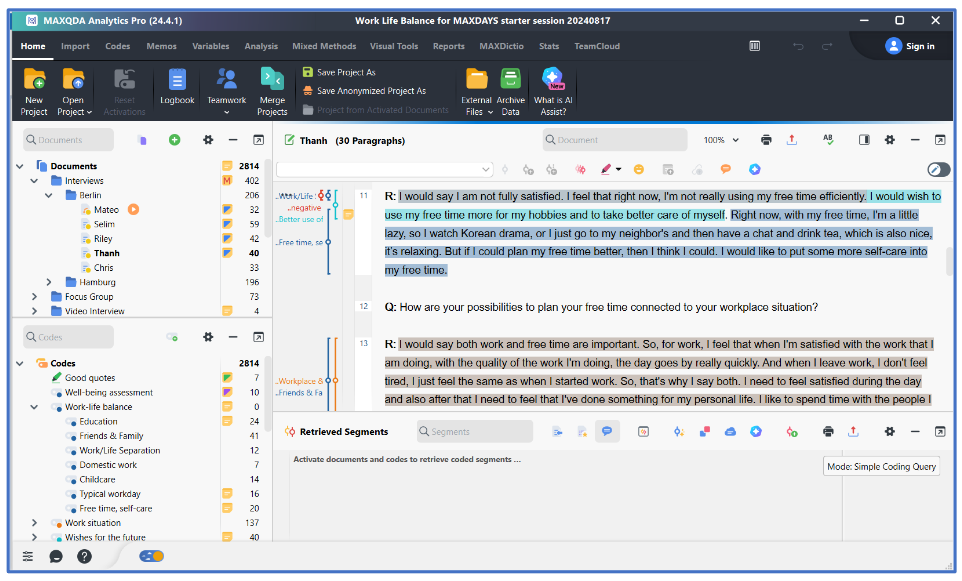Open Teamwork options

226,92
